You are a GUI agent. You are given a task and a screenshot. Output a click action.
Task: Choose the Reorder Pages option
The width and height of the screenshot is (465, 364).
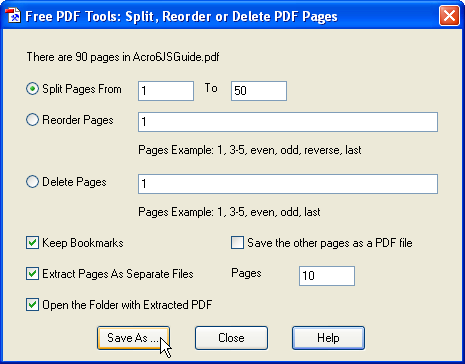pyautogui.click(x=32, y=120)
